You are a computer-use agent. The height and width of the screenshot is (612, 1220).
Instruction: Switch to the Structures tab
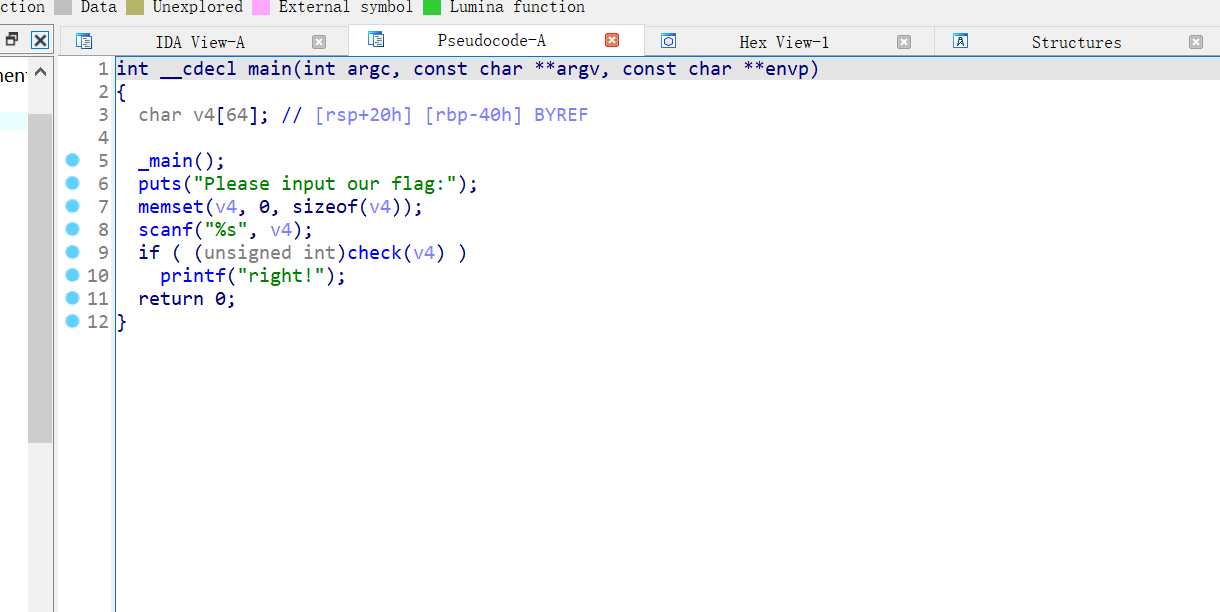1076,41
